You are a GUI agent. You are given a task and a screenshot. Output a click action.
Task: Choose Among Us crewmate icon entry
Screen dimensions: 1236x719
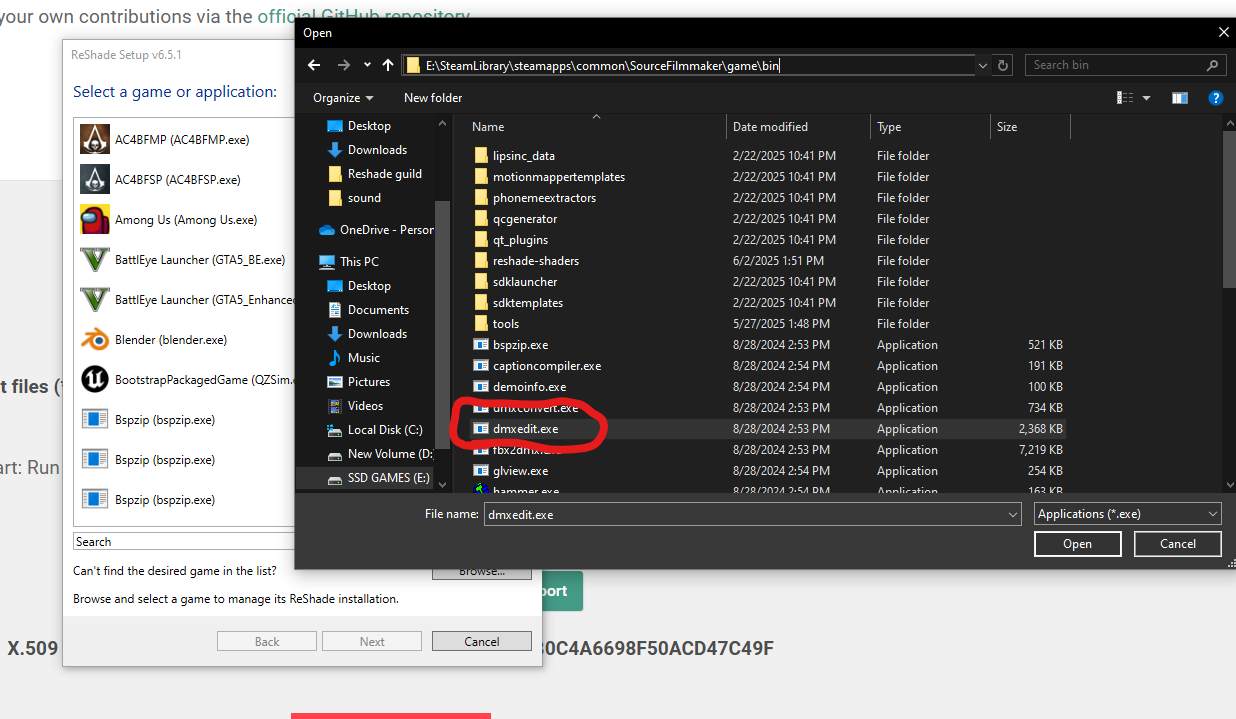94,219
